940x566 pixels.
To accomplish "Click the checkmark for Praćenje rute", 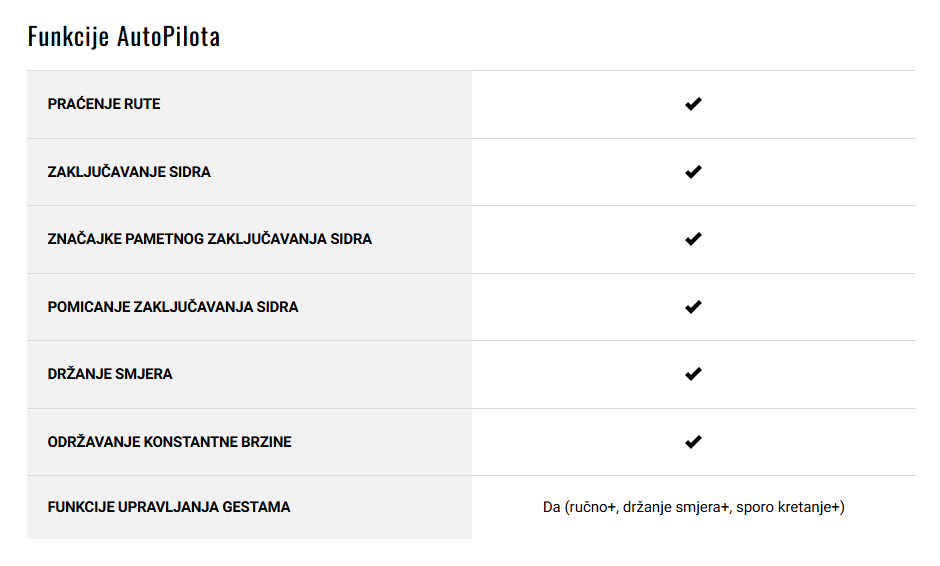I will 693,104.
